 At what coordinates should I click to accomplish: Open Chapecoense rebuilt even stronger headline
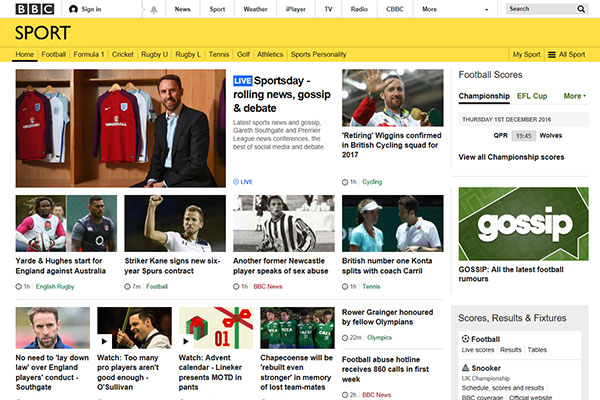[297, 372]
